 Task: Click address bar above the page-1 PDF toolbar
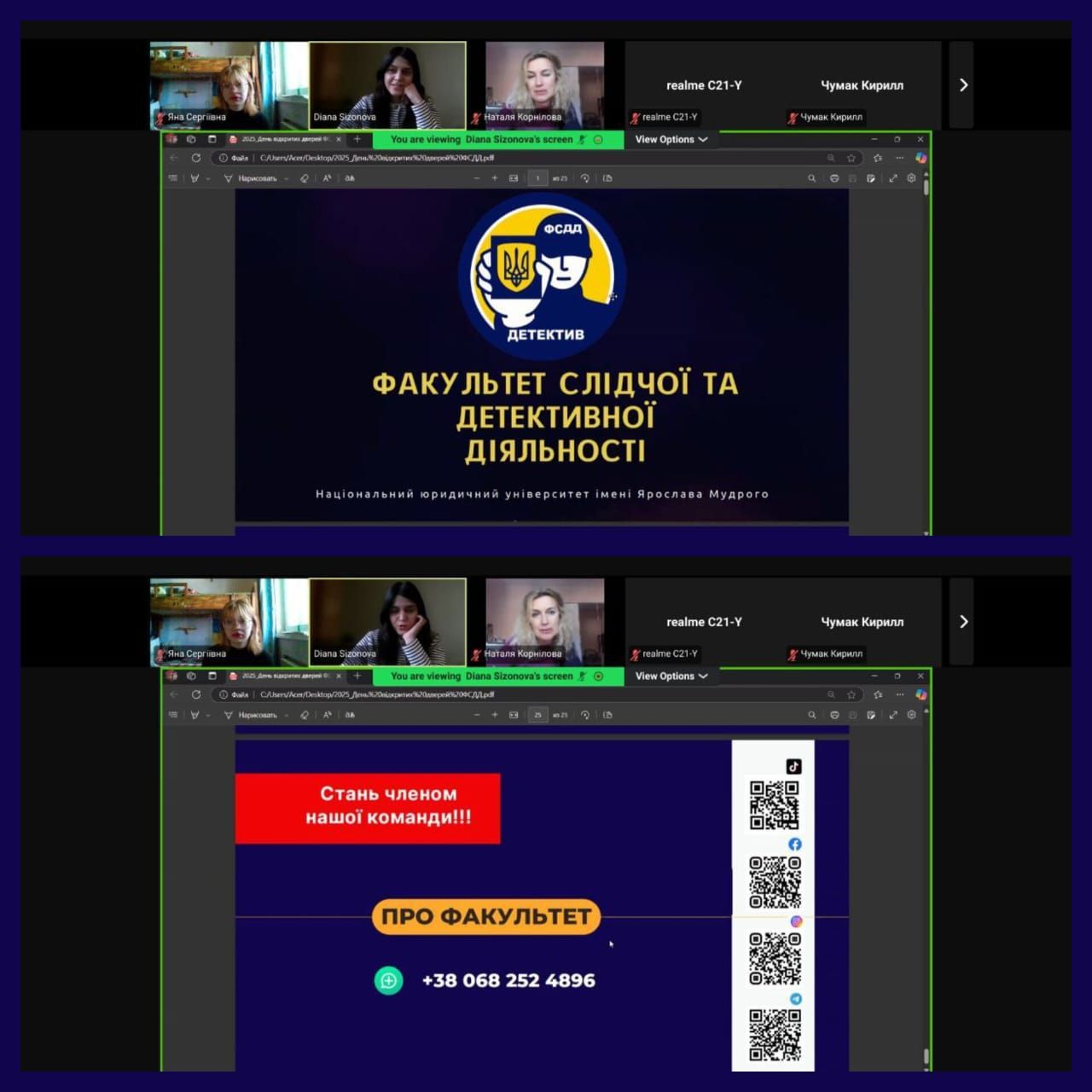coord(536,158)
